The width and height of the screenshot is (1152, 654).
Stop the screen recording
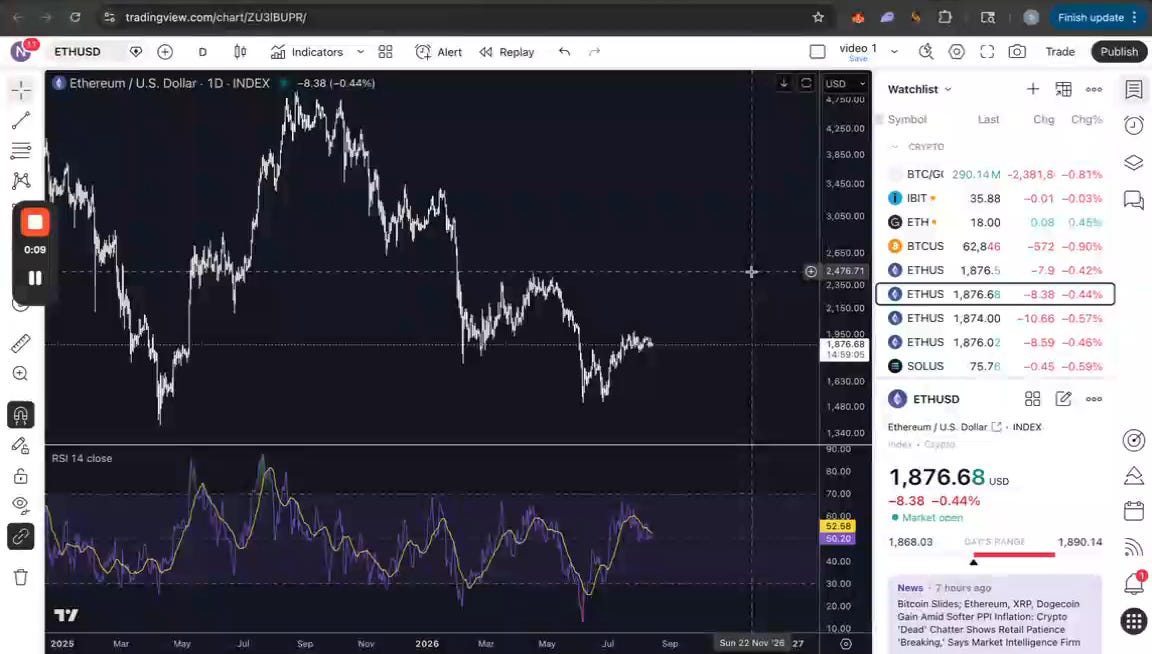35,222
